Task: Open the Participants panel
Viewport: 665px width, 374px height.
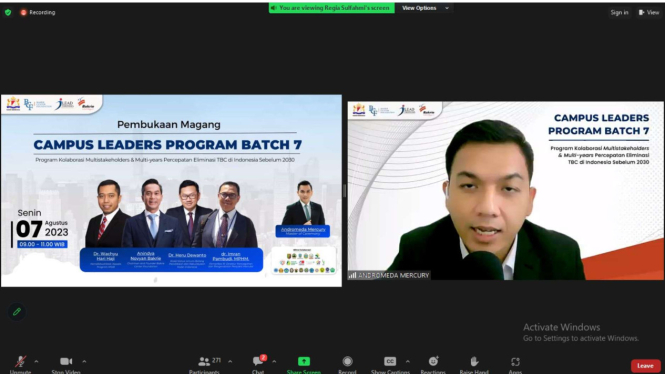Action: (204, 364)
